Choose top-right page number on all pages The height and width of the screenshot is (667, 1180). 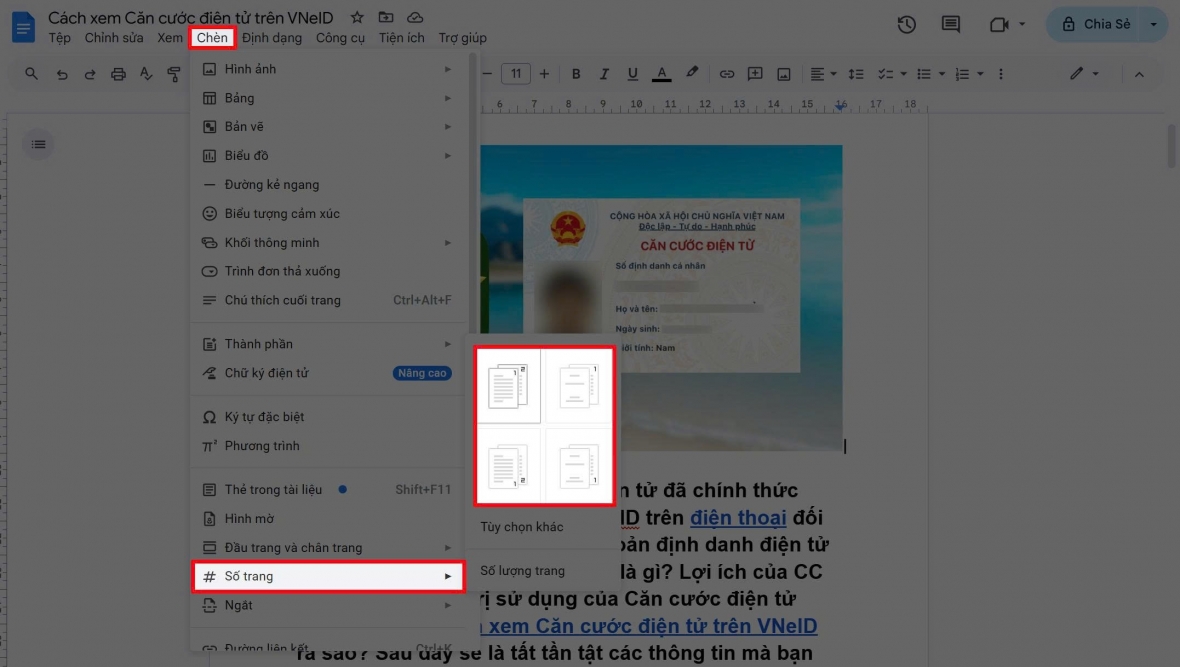point(507,386)
